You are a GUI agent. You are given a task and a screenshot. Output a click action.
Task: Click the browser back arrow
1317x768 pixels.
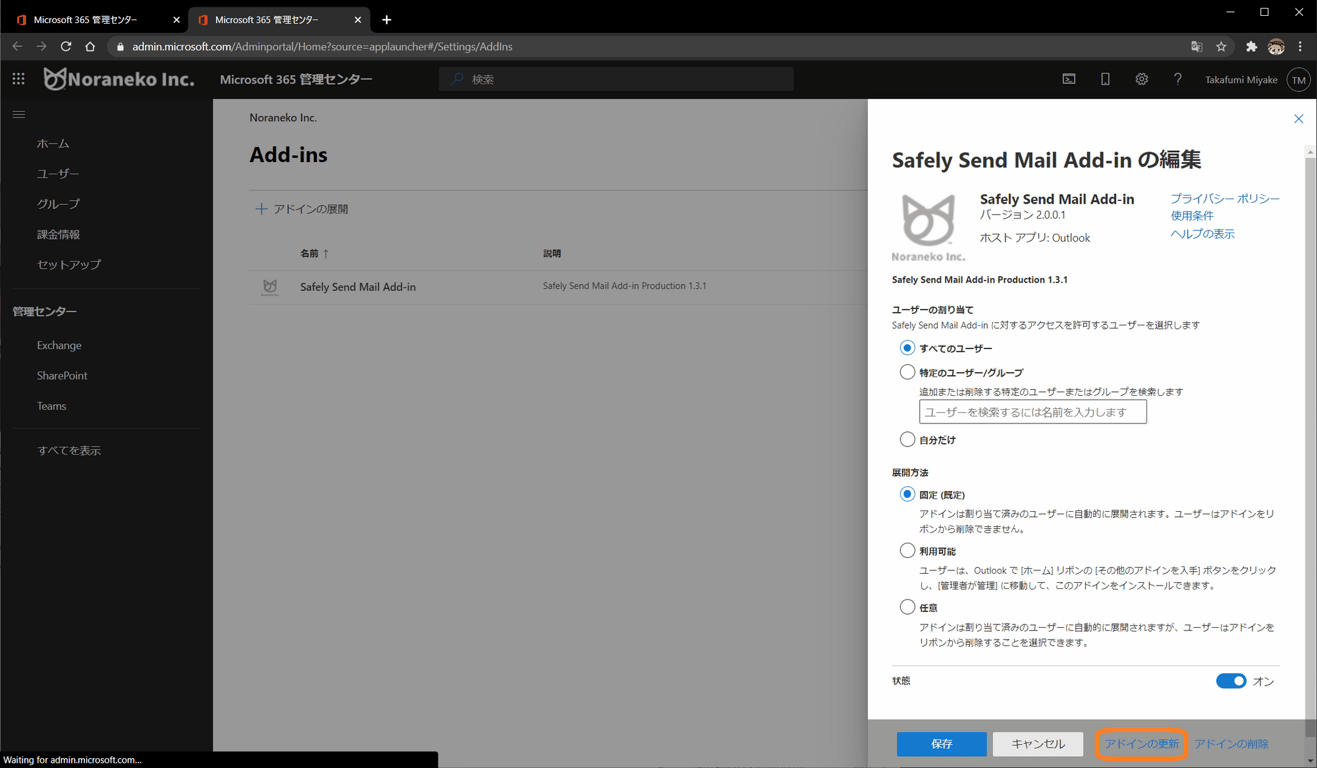coord(17,46)
